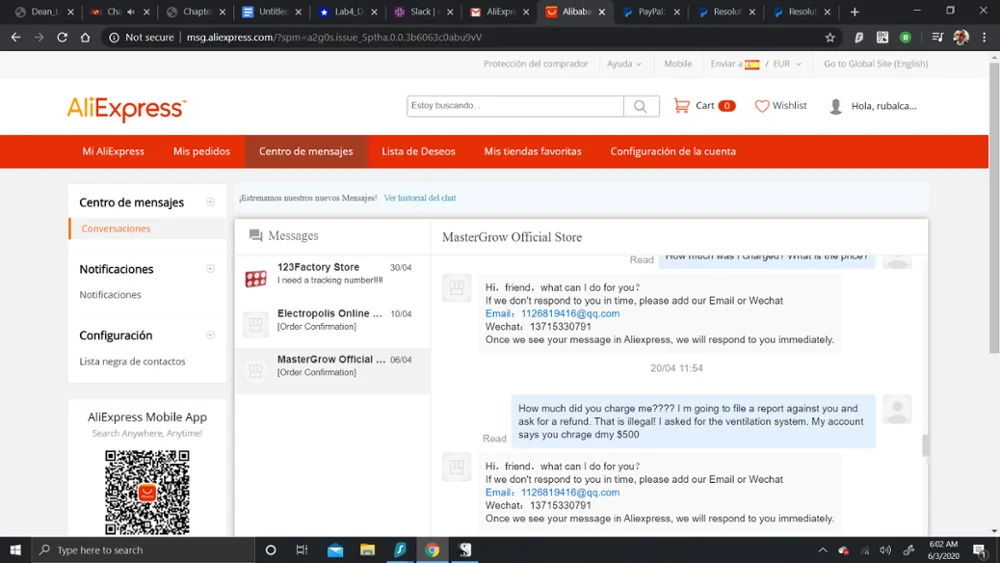Image resolution: width=1000 pixels, height=563 pixels.
Task: Collapse the Centro de mensajes section
Action: [210, 202]
